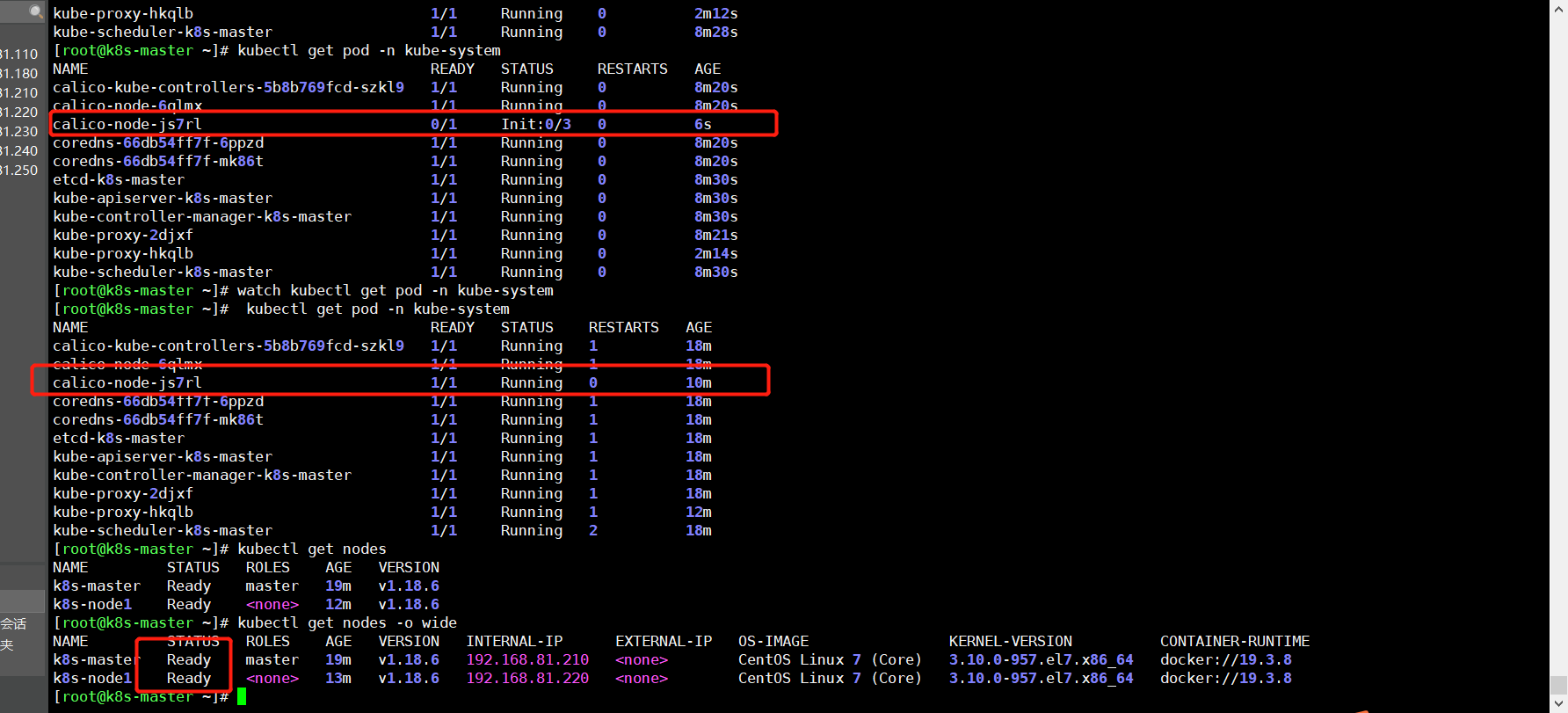Select the session entry ending in 1.180
Viewport: 1568px width, 713px height.
coord(19,73)
